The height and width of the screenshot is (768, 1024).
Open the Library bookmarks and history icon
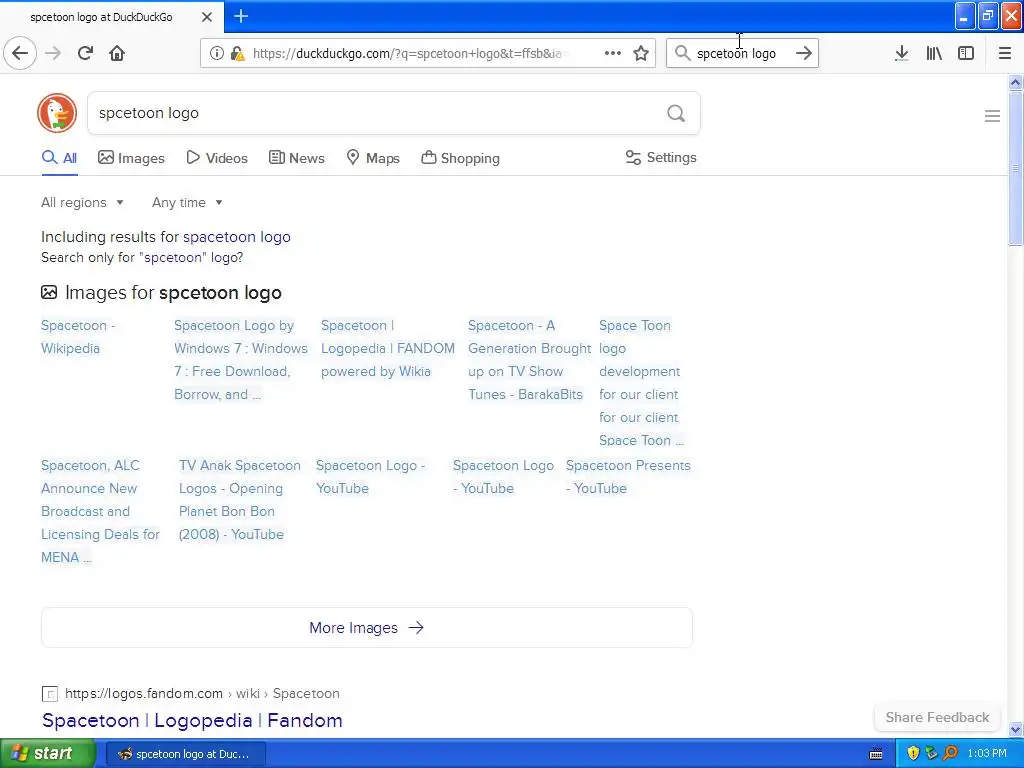click(934, 53)
